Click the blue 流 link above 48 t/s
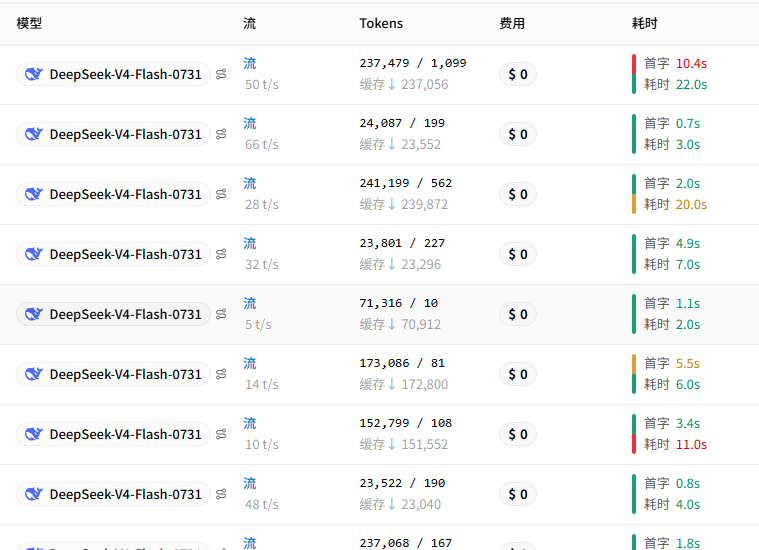This screenshot has width=759, height=550. click(x=250, y=484)
